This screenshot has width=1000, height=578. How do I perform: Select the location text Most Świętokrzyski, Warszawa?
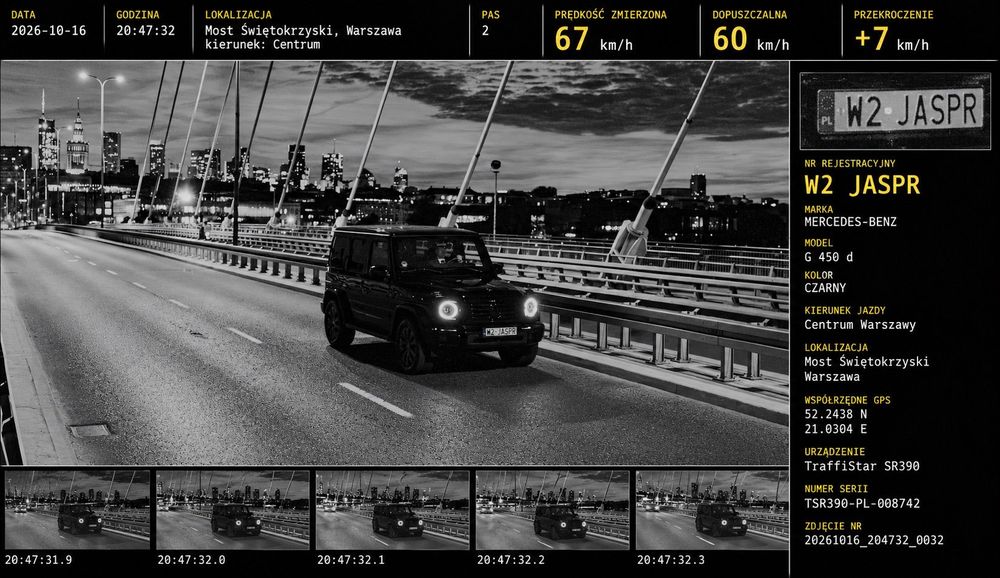[303, 31]
